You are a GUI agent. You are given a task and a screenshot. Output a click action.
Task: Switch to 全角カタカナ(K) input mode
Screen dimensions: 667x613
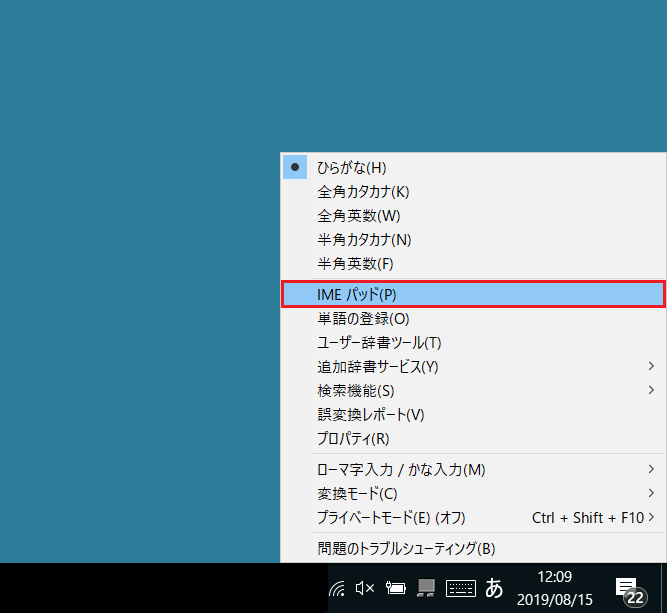(x=473, y=191)
